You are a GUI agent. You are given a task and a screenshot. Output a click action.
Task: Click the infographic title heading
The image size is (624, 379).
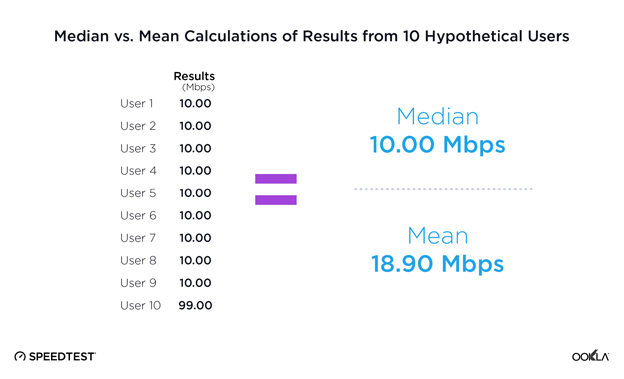point(312,36)
